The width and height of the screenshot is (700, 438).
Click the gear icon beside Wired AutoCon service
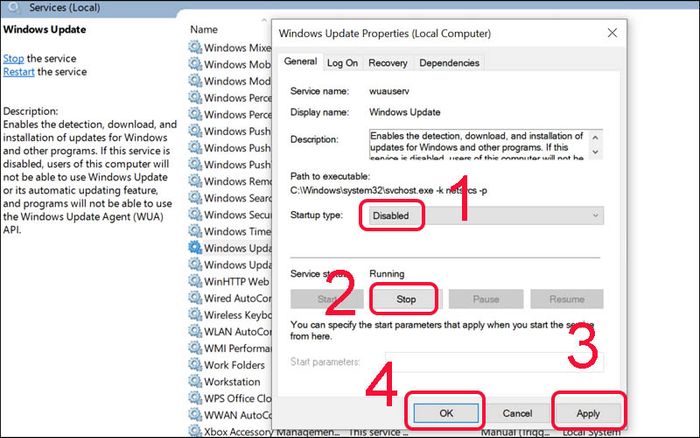click(x=195, y=298)
